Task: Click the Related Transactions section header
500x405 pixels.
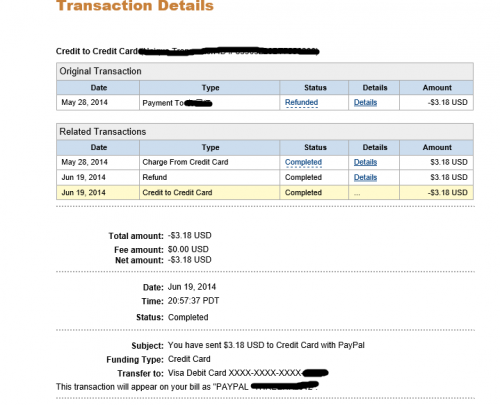Action: click(265, 132)
